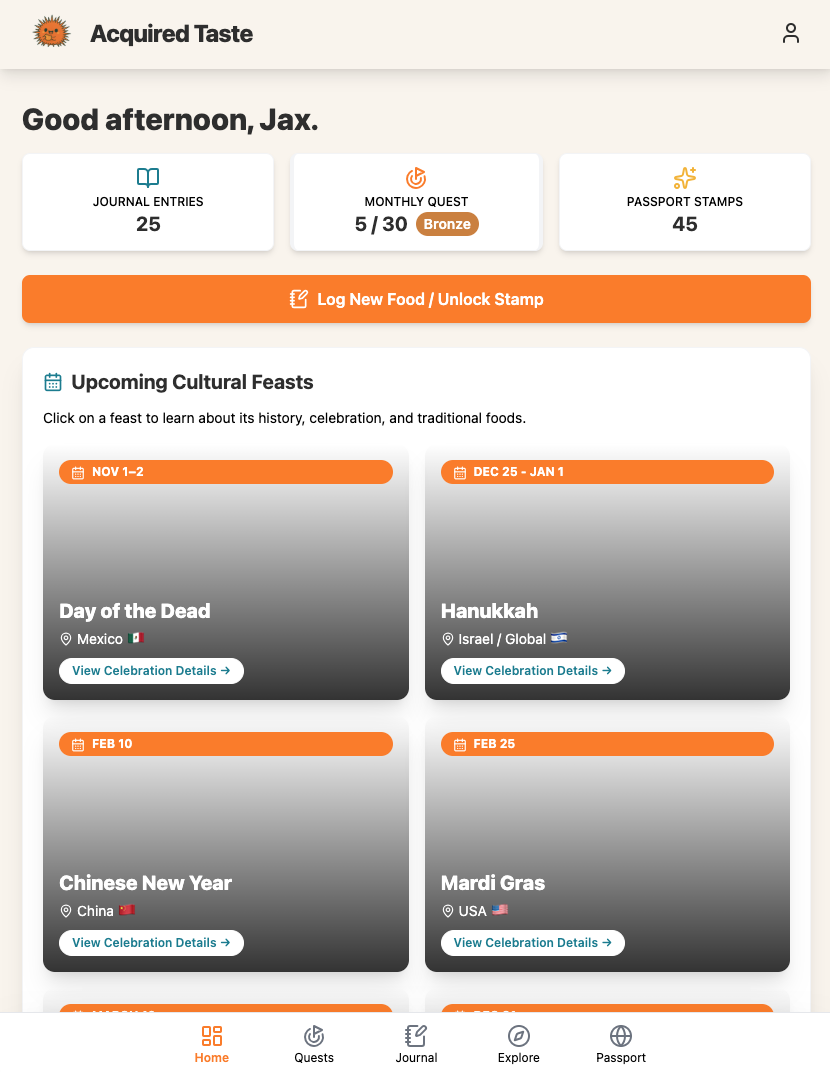This screenshot has height=1072, width=830.
Task: Click the Passport Stamps sparkle icon
Action: click(684, 177)
